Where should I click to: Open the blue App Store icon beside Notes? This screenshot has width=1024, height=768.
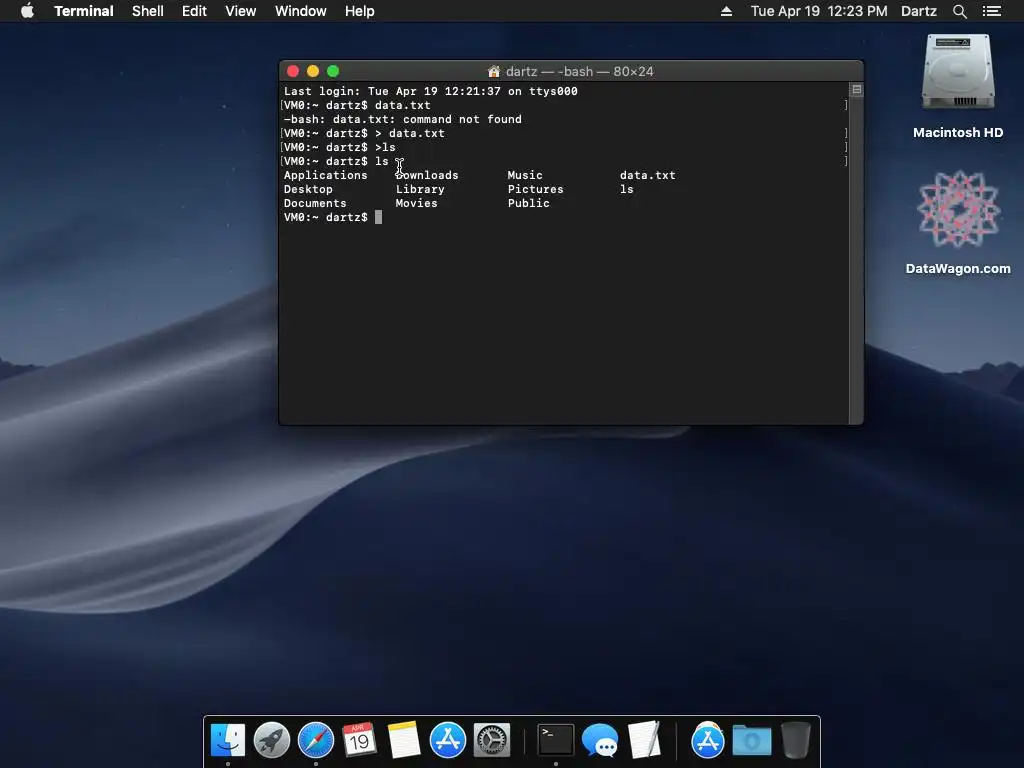[x=447, y=741]
